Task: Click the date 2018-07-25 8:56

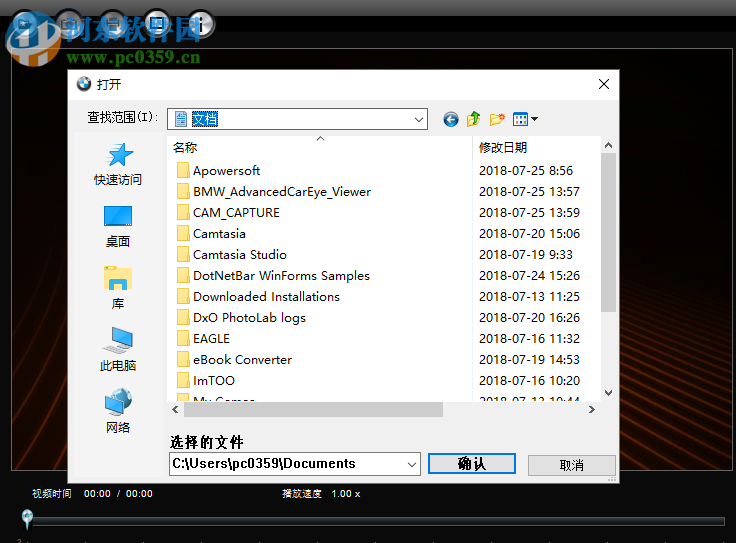Action: (526, 170)
